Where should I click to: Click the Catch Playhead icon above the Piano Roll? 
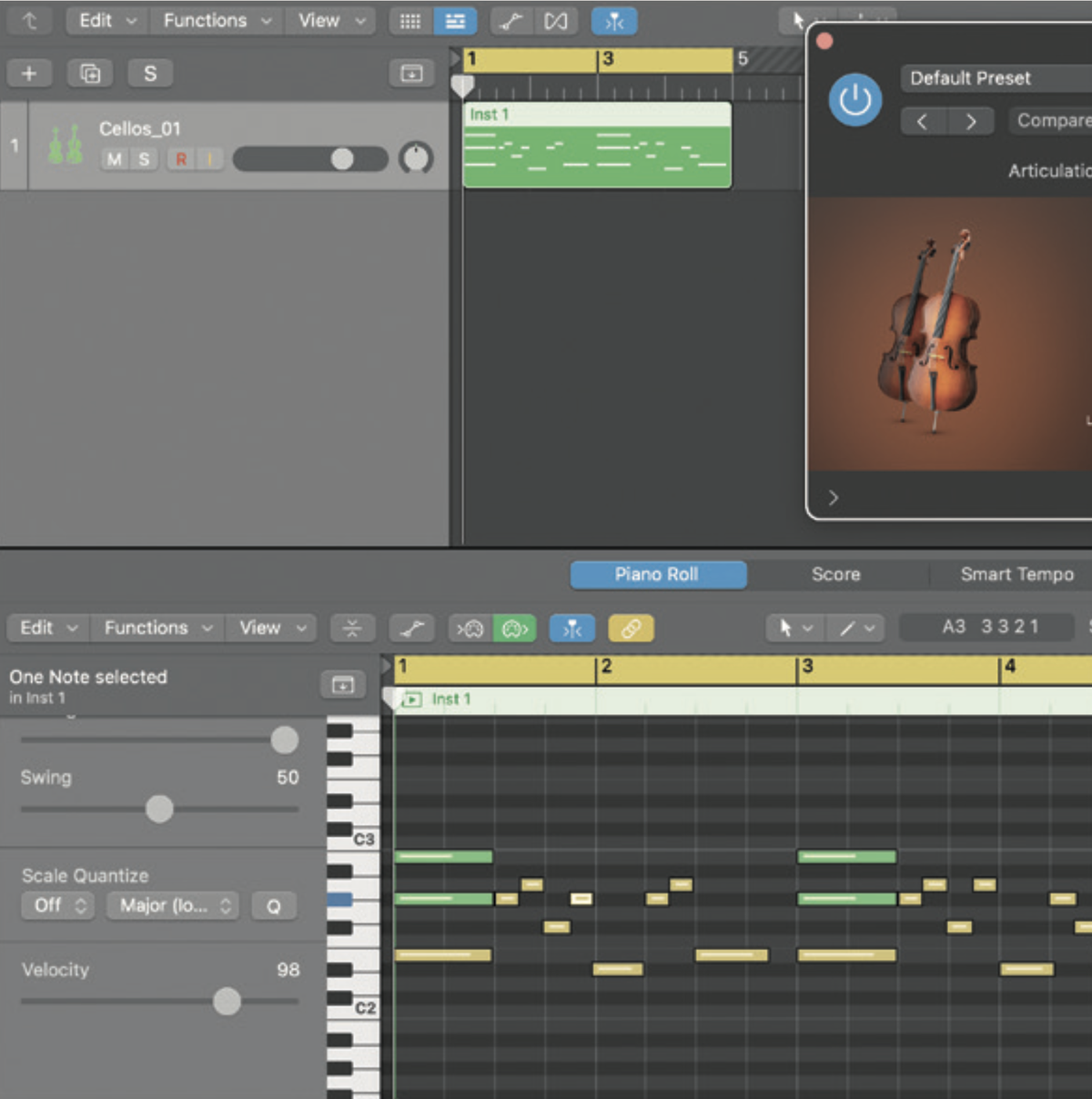[x=571, y=628]
